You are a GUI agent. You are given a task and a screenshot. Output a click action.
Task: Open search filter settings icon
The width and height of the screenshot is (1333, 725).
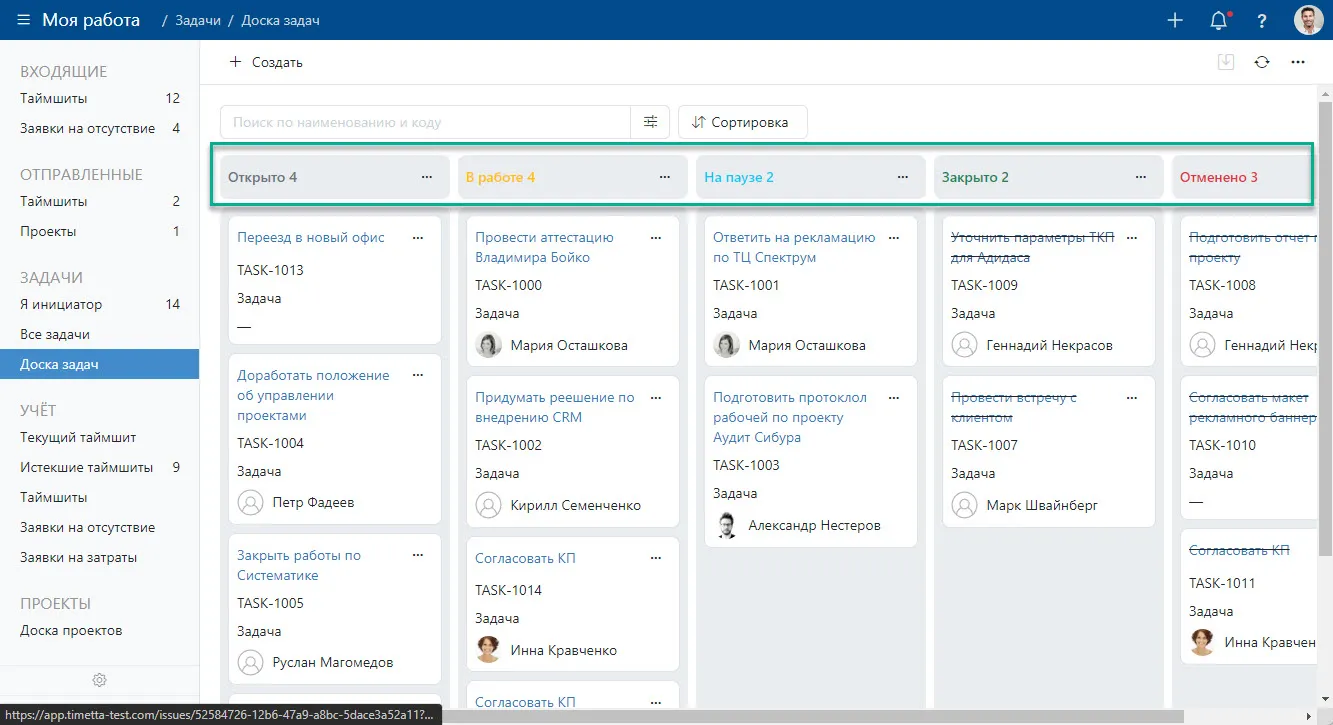[650, 122]
